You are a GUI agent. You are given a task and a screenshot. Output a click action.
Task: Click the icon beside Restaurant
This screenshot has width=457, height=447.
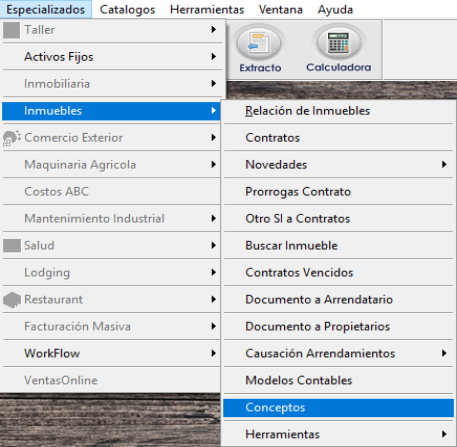12,300
